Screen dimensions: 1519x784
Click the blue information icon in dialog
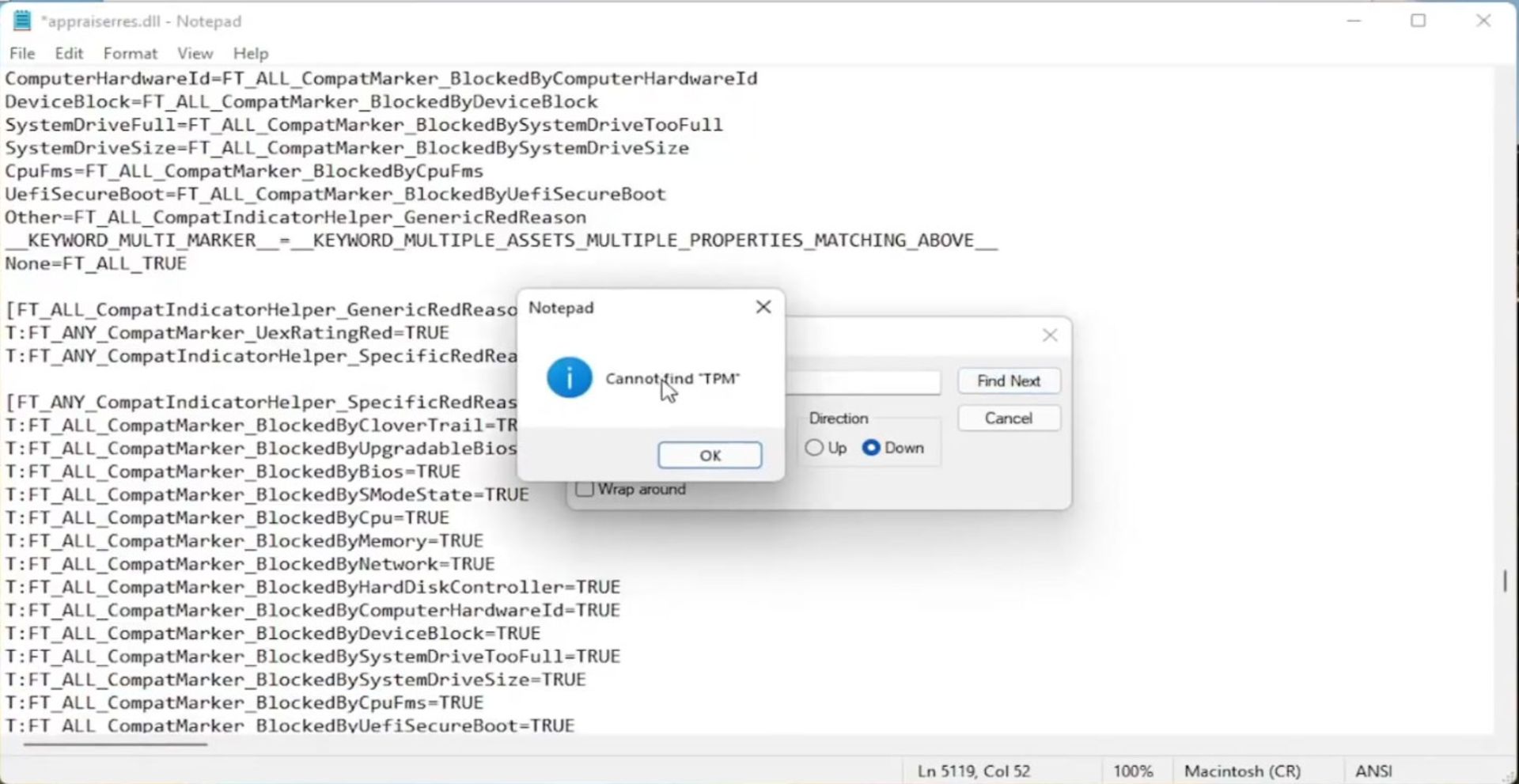coord(569,378)
